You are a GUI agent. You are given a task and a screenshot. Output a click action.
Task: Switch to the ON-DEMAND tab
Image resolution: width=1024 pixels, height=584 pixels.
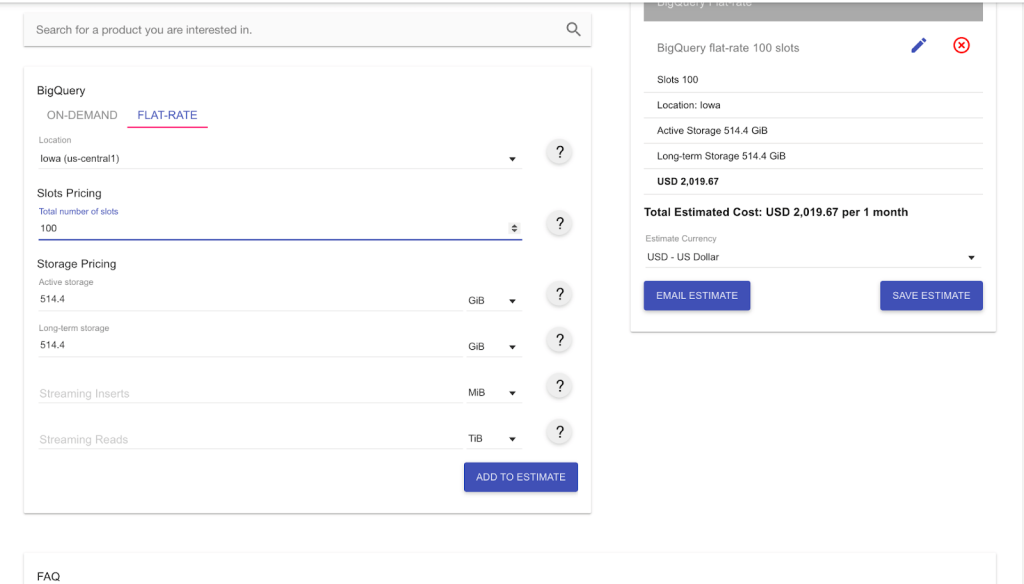[82, 115]
